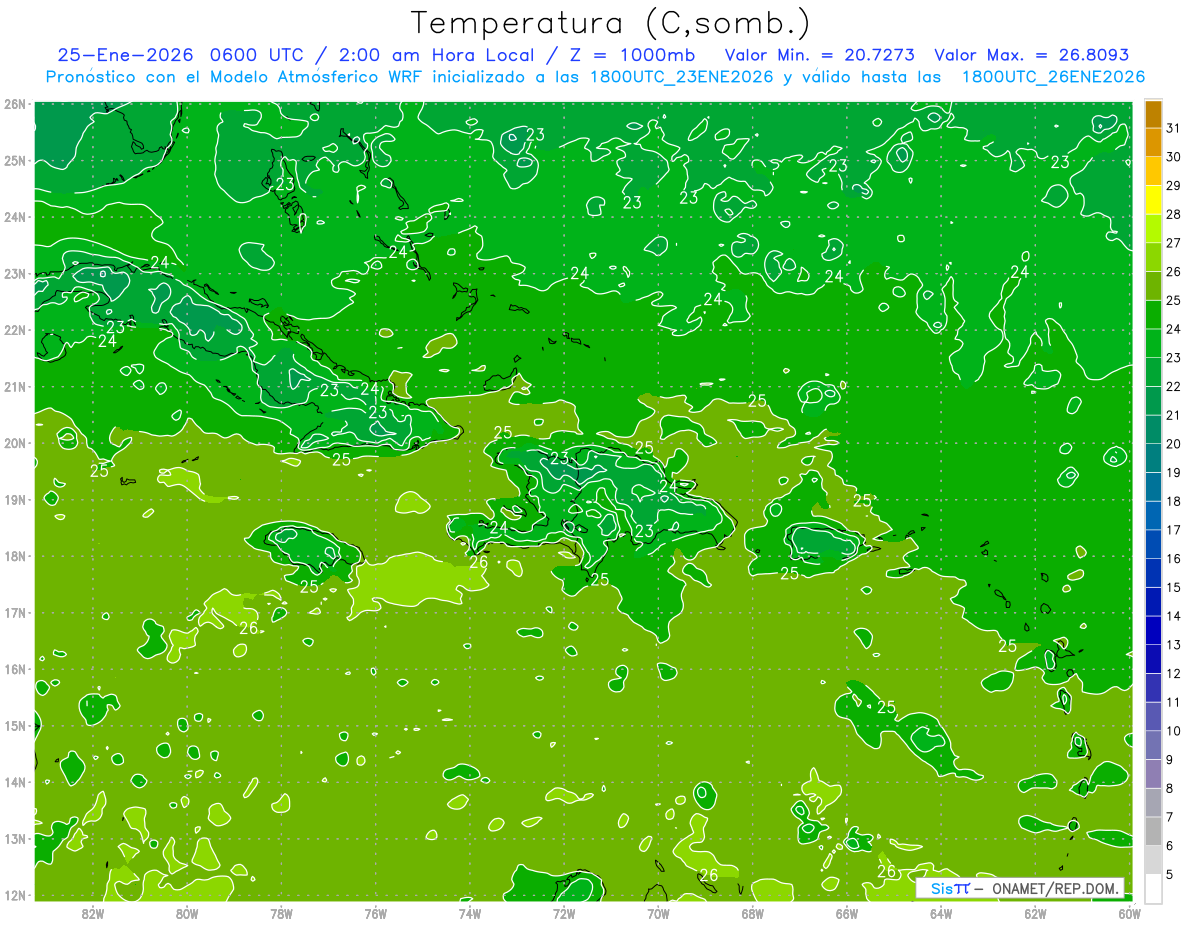The image size is (1200, 927).
Task: Click the '8' label on the color legend
Action: click(1170, 788)
